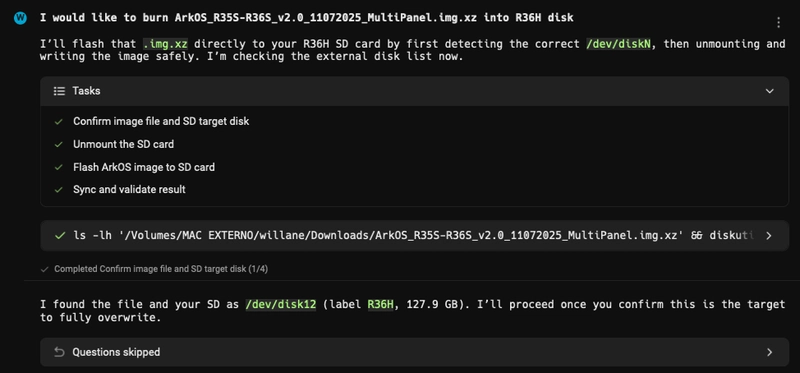Click the checkmark next to Completed Confirm image status
This screenshot has height=373, width=800.
click(44, 269)
